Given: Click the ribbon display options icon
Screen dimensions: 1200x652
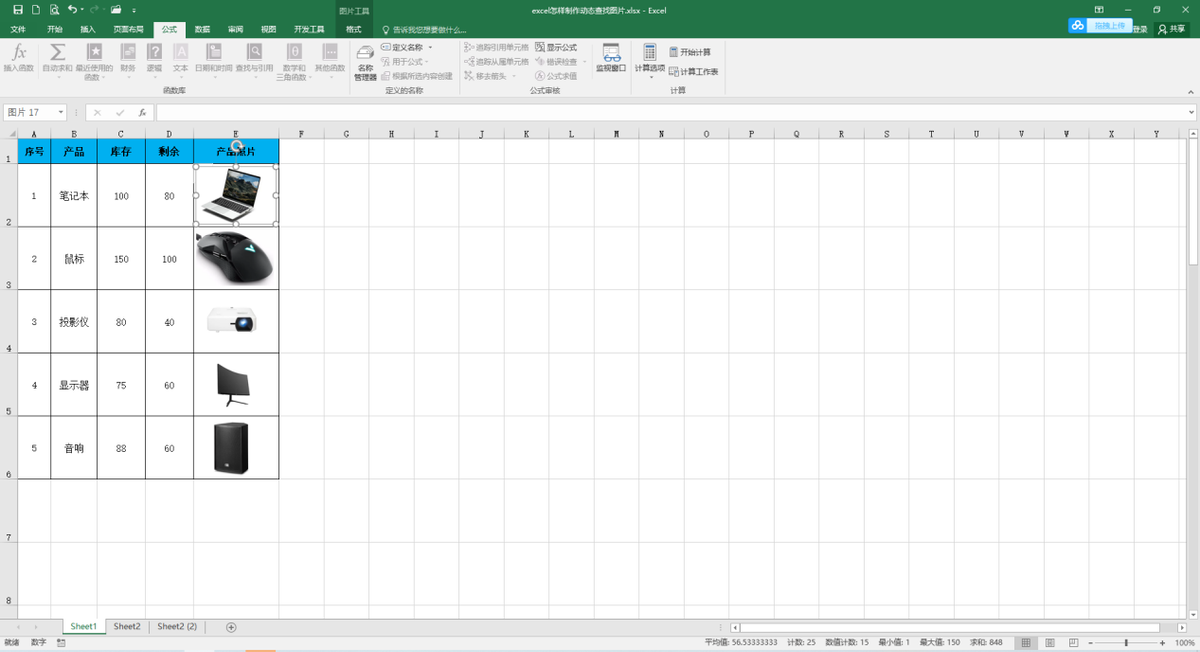Looking at the screenshot, I should (x=1099, y=9).
